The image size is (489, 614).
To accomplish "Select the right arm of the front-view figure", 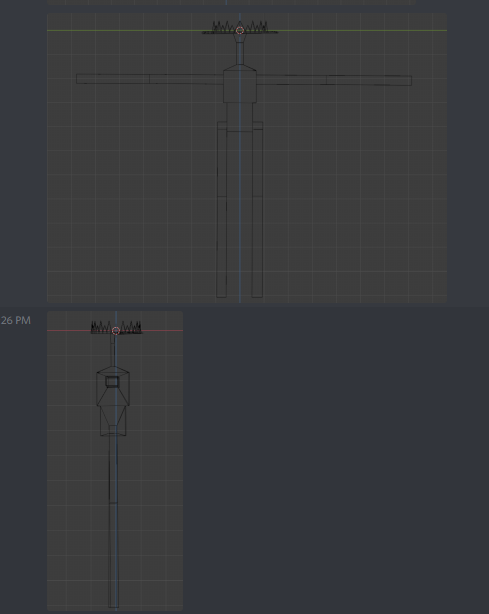I will [334, 80].
